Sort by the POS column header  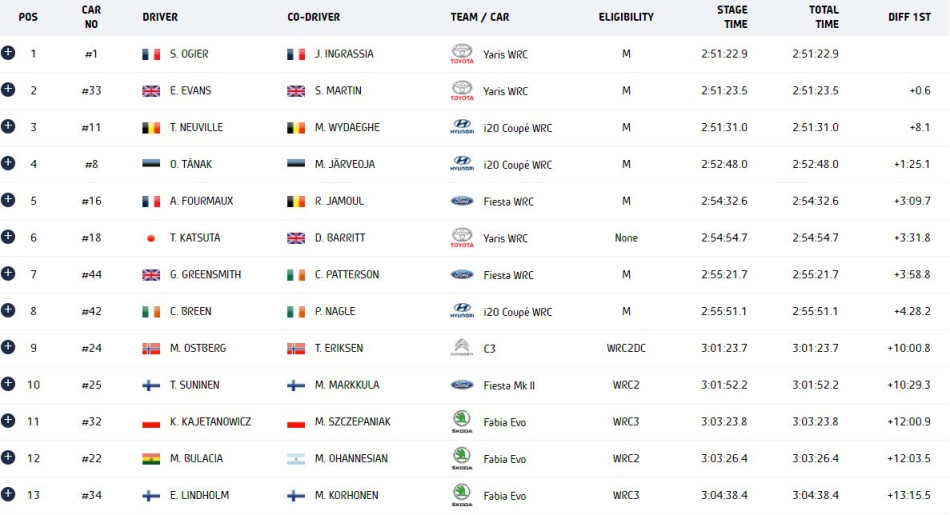tap(28, 17)
